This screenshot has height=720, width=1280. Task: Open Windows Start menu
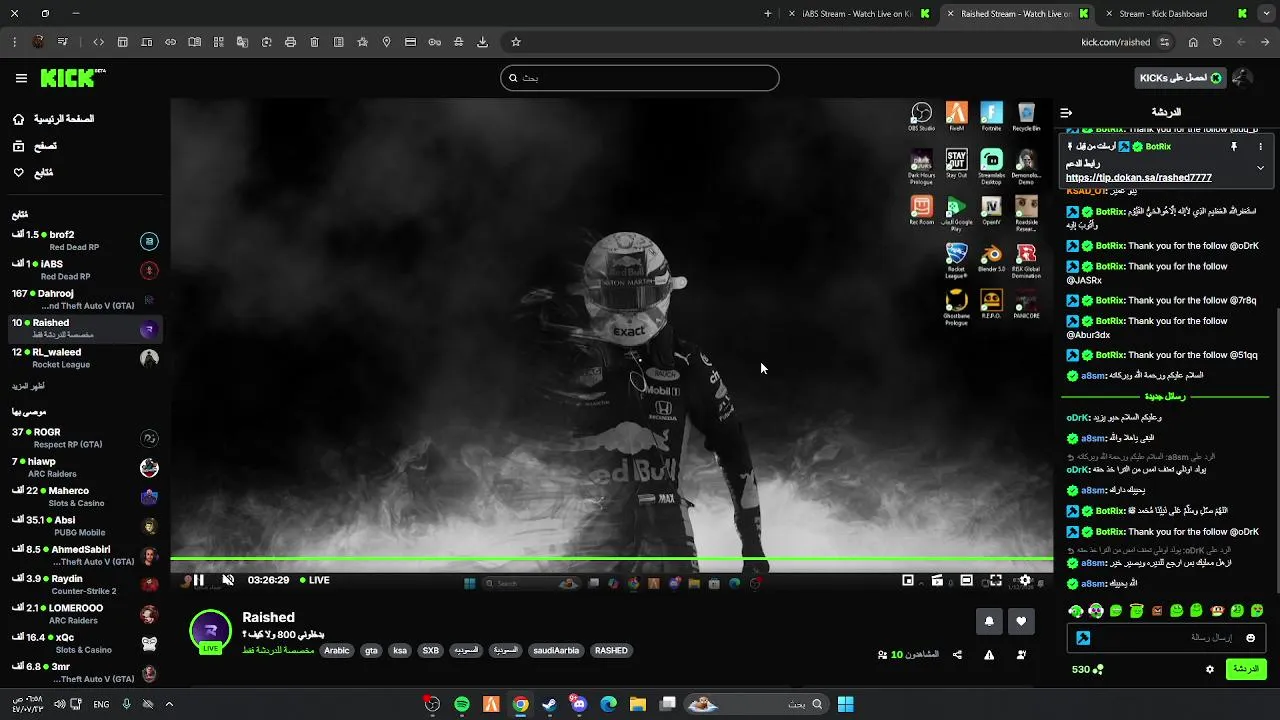coord(845,704)
